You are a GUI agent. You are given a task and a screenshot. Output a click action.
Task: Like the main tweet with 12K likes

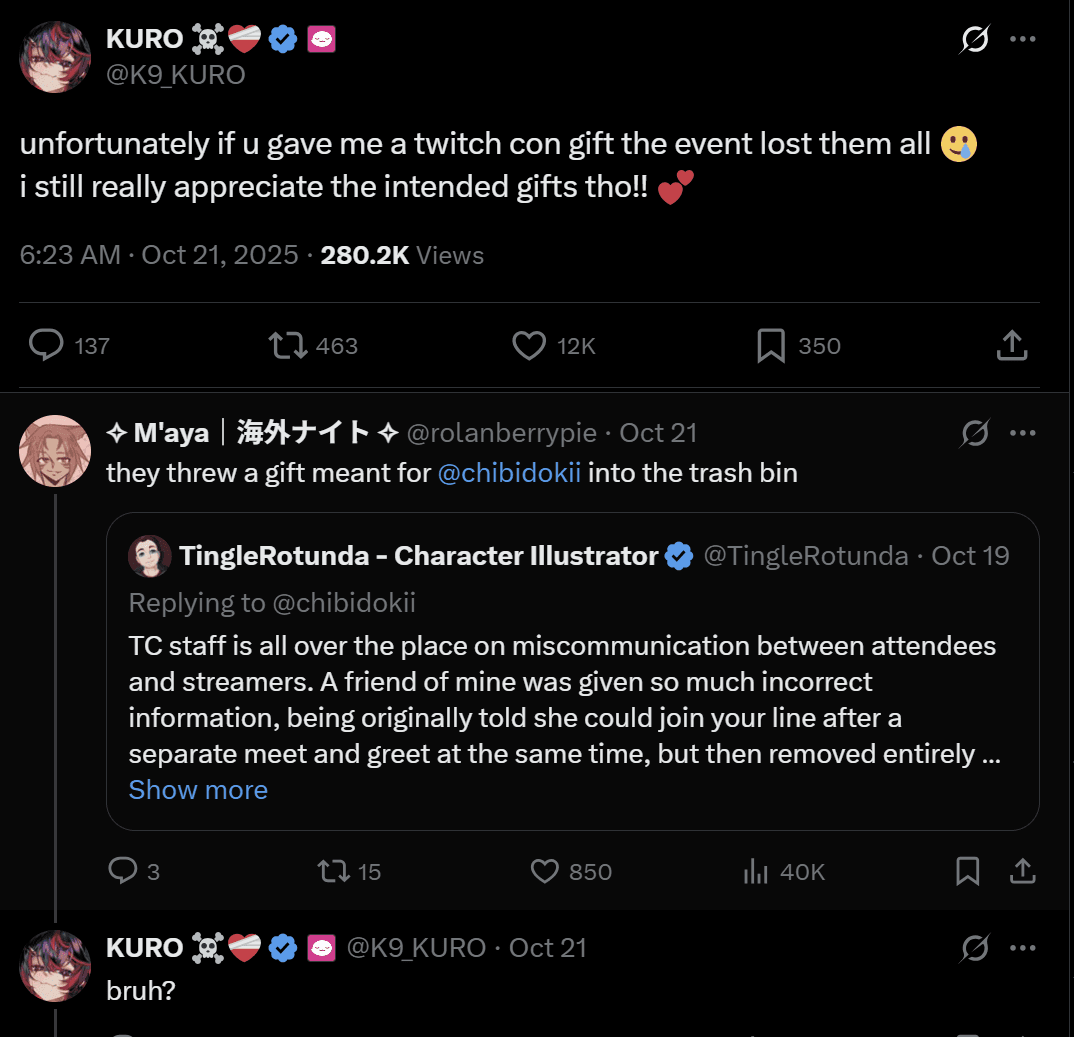click(x=529, y=345)
